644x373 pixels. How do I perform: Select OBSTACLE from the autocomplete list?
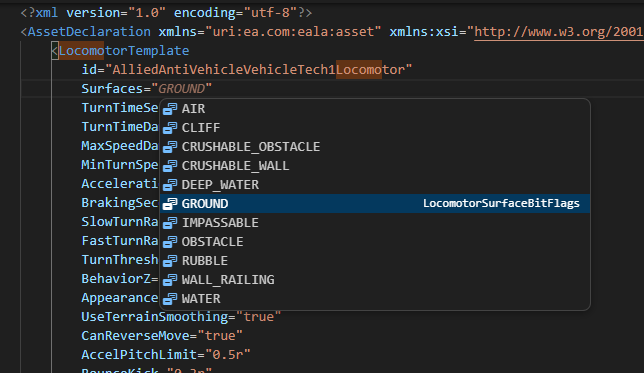pos(375,242)
